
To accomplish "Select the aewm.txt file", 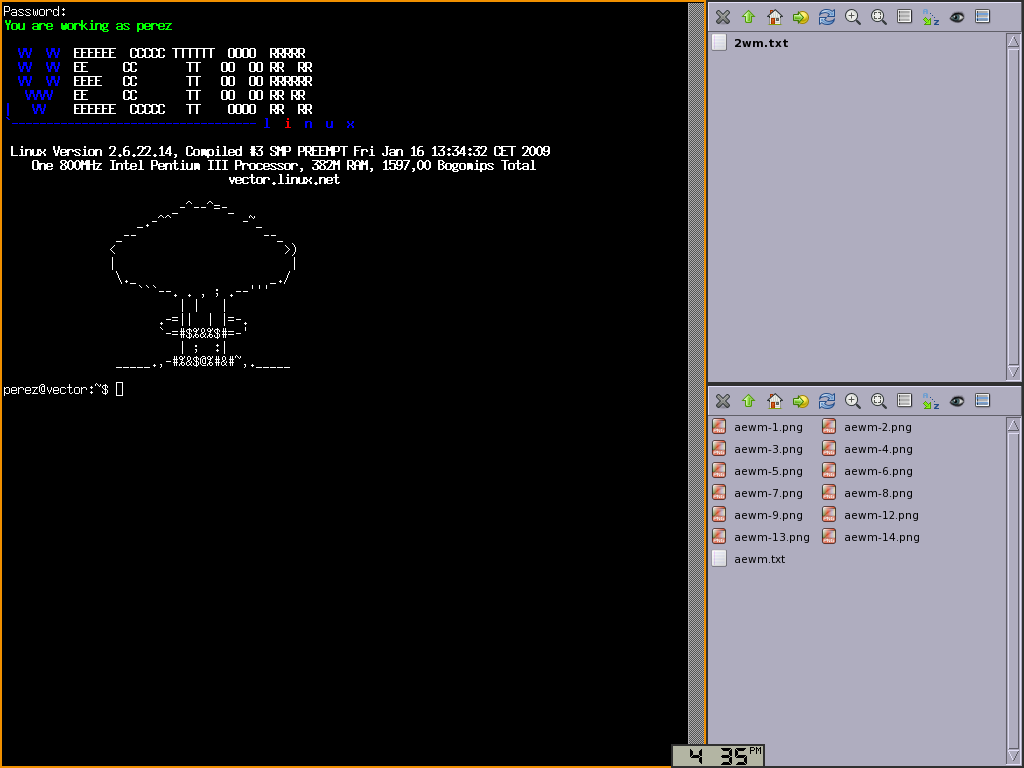I will tap(749, 559).
